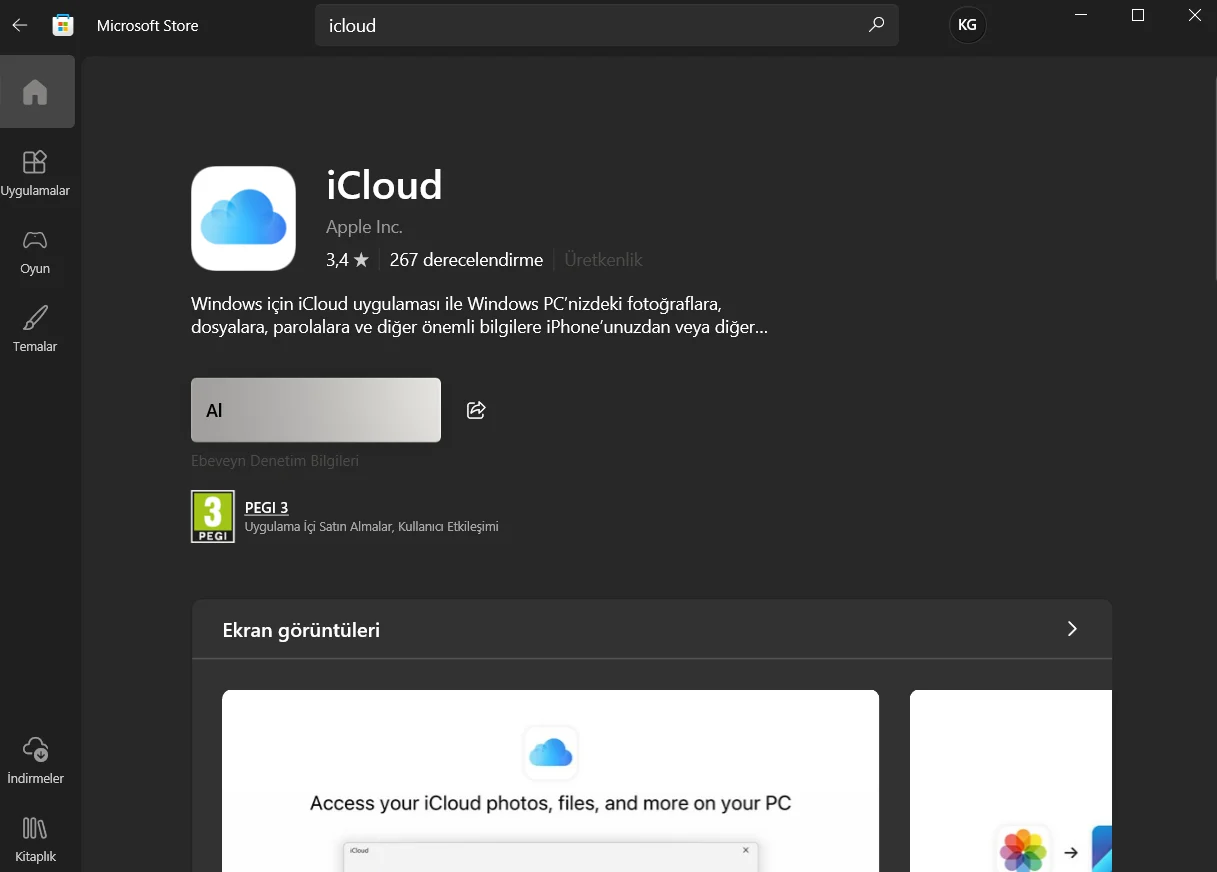
Task: Minimize the Microsoft Store window
Action: [1080, 15]
